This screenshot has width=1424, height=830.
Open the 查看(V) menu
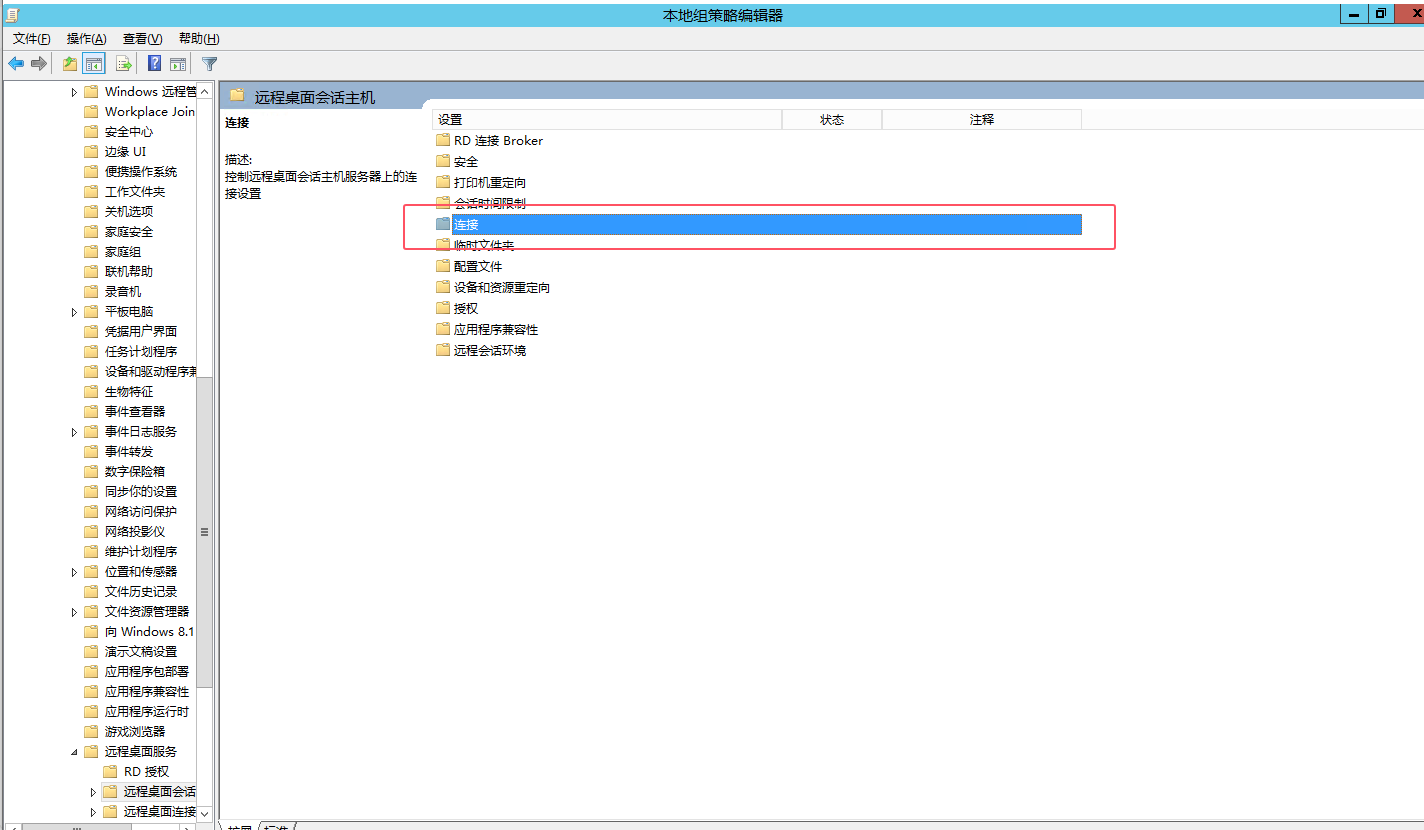pyautogui.click(x=141, y=38)
